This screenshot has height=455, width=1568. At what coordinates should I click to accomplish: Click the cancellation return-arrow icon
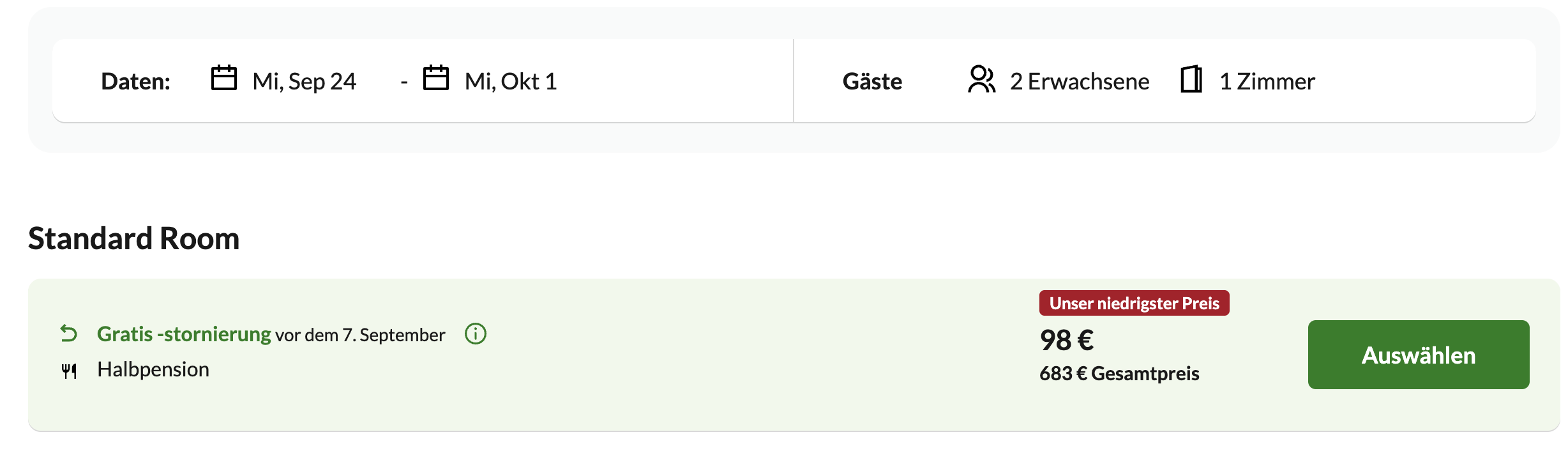point(69,333)
